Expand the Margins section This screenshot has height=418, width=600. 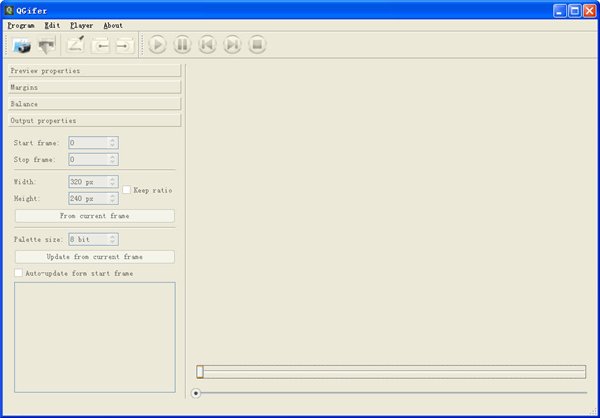pyautogui.click(x=95, y=87)
